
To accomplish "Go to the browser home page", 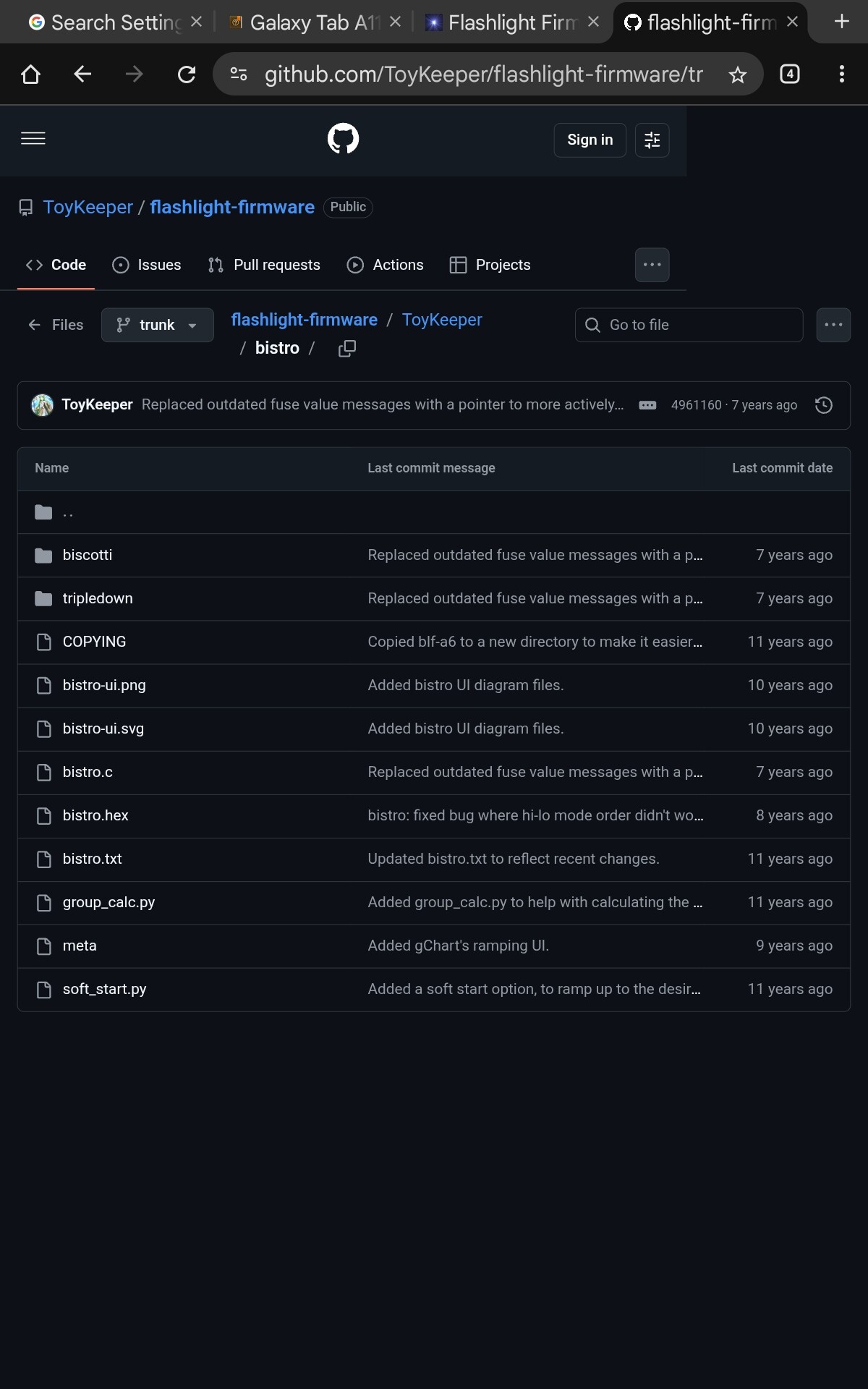I will 30,75.
